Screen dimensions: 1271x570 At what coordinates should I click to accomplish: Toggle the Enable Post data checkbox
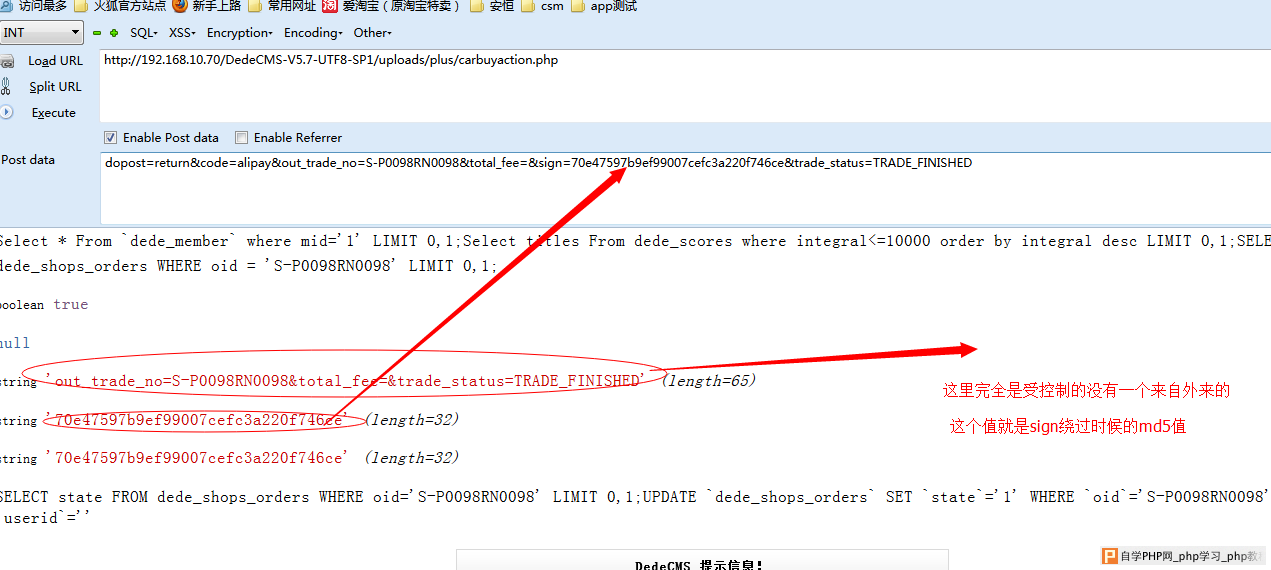point(111,137)
